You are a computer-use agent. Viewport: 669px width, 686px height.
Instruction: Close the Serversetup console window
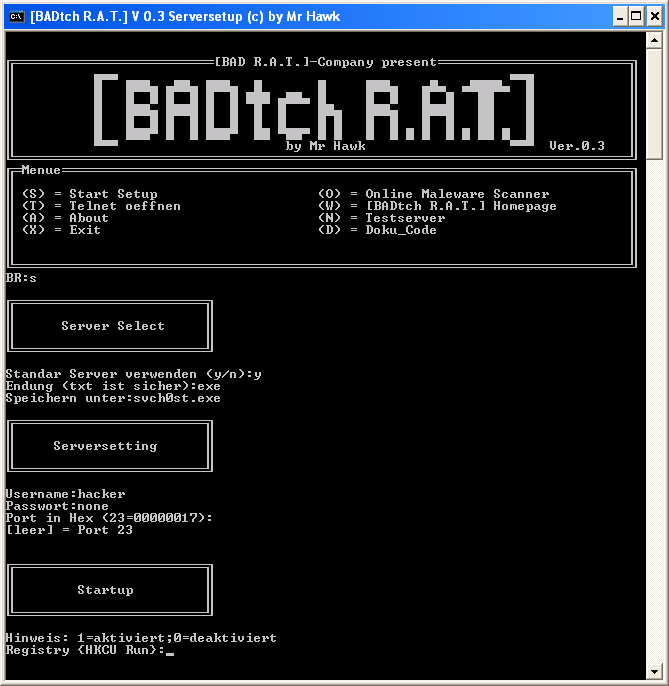click(x=653, y=16)
